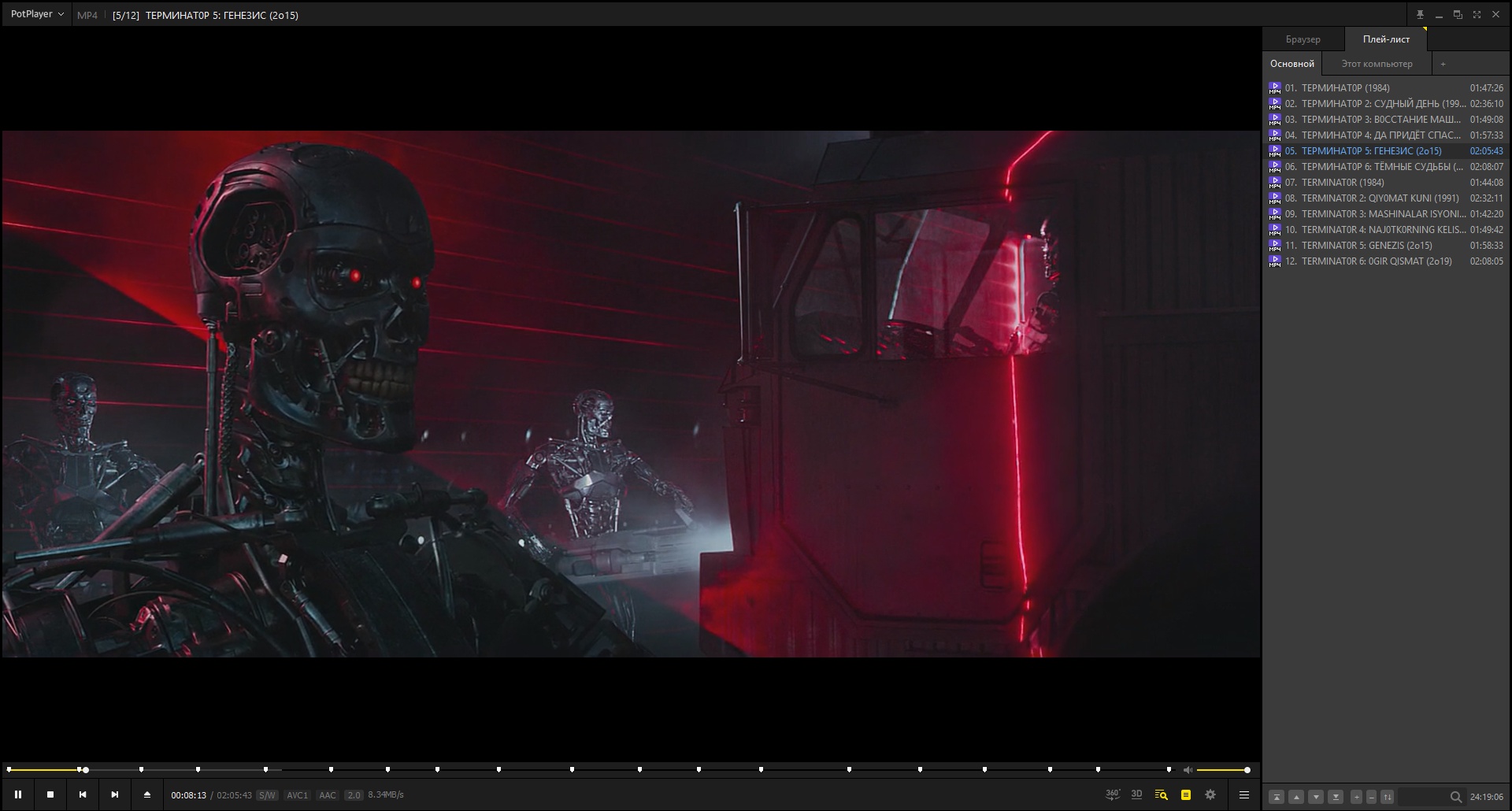Image resolution: width=1512 pixels, height=811 pixels.
Task: Toggle the 3D video mode icon
Action: [1136, 794]
